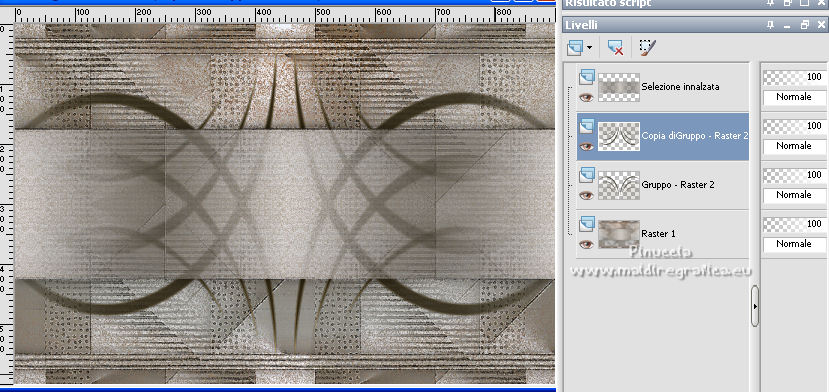Open blend mode Normale for Selezione innalzata
This screenshot has width=829, height=392.
[x=794, y=97]
